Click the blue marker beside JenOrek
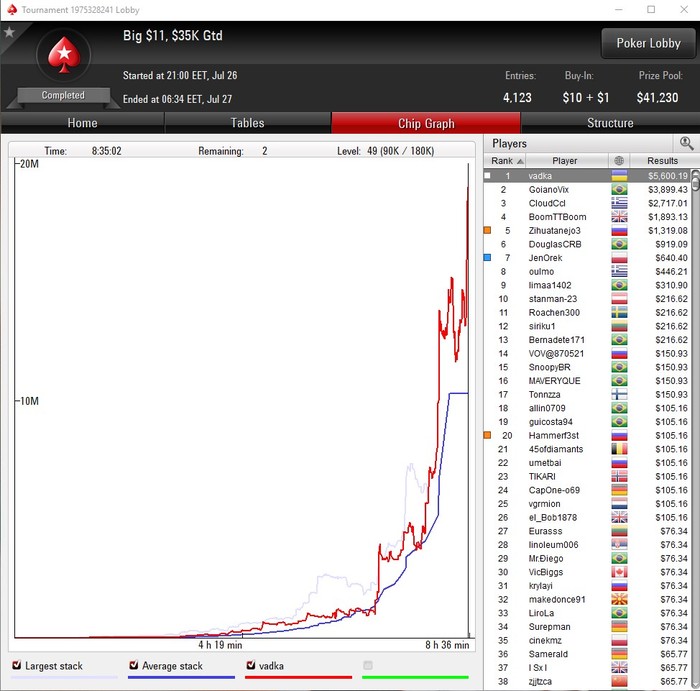This screenshot has width=700, height=691. click(x=488, y=258)
